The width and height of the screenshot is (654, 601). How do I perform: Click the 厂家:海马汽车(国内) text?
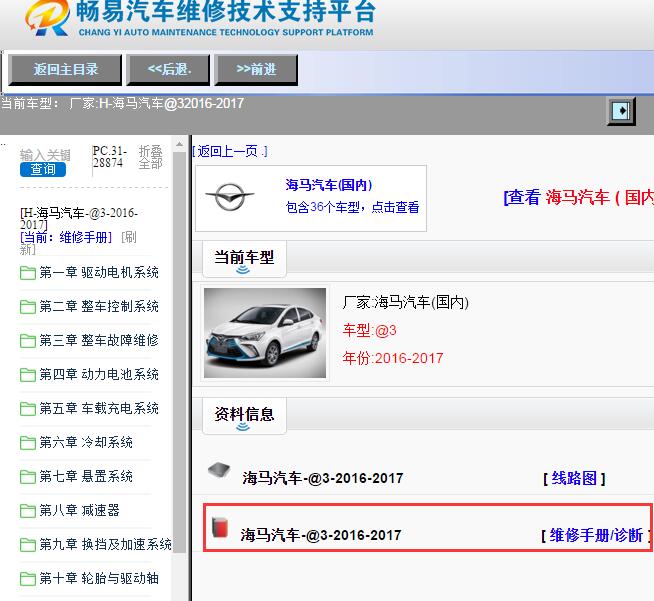405,302
